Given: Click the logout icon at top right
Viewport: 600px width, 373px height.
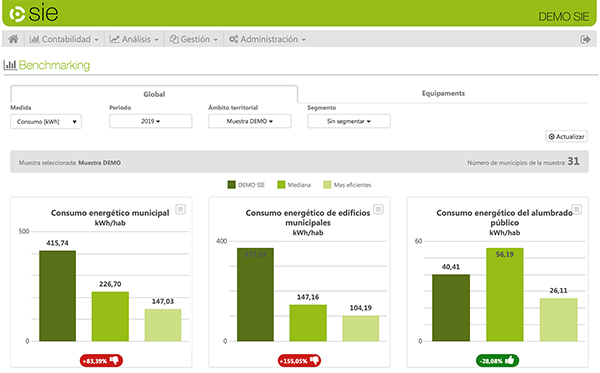Looking at the screenshot, I should (585, 39).
